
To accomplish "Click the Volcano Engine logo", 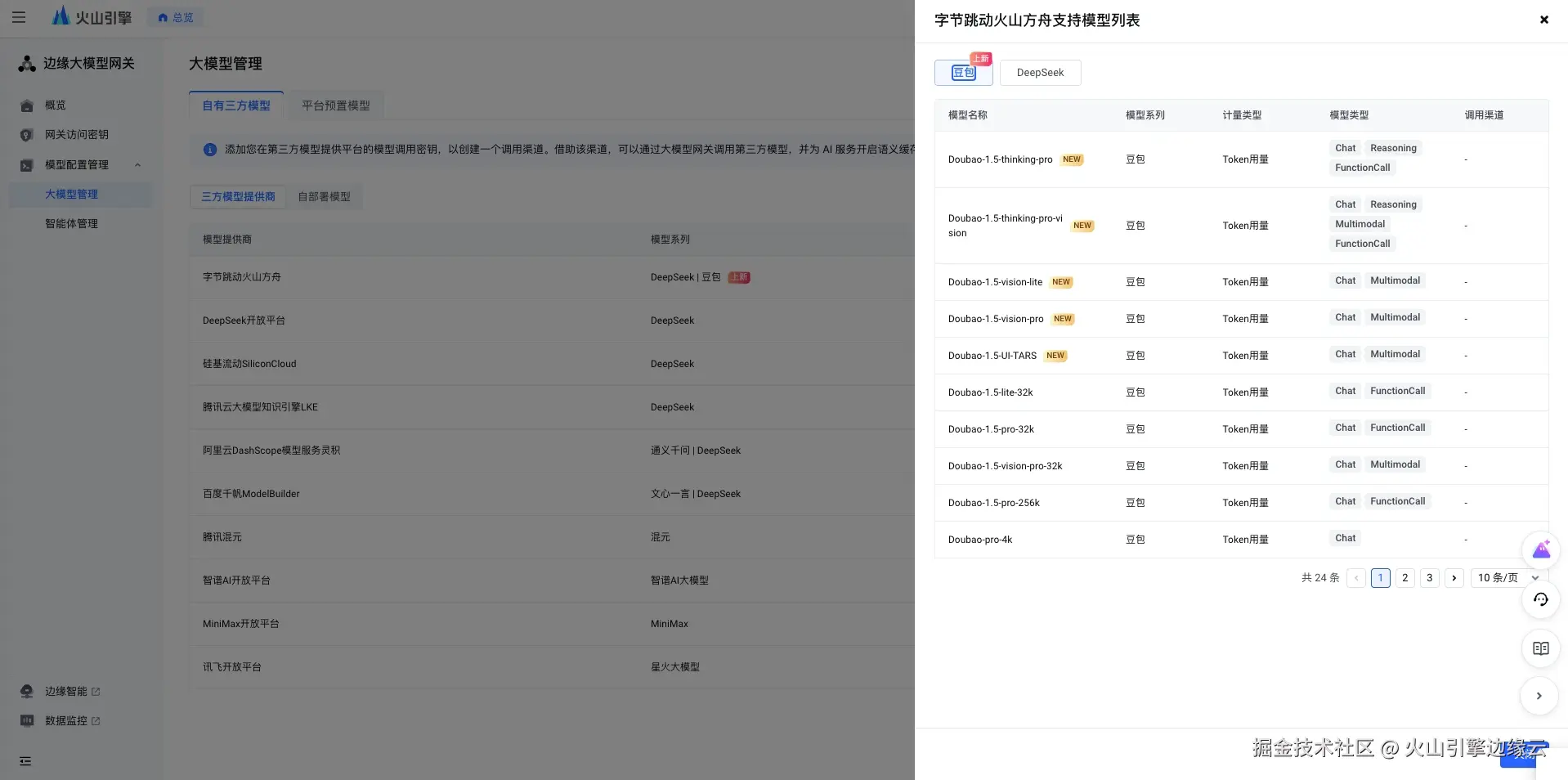I will tap(92, 16).
